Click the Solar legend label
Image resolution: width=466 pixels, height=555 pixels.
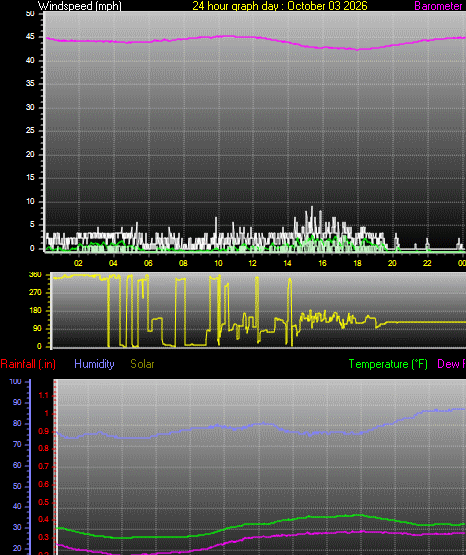tap(142, 364)
